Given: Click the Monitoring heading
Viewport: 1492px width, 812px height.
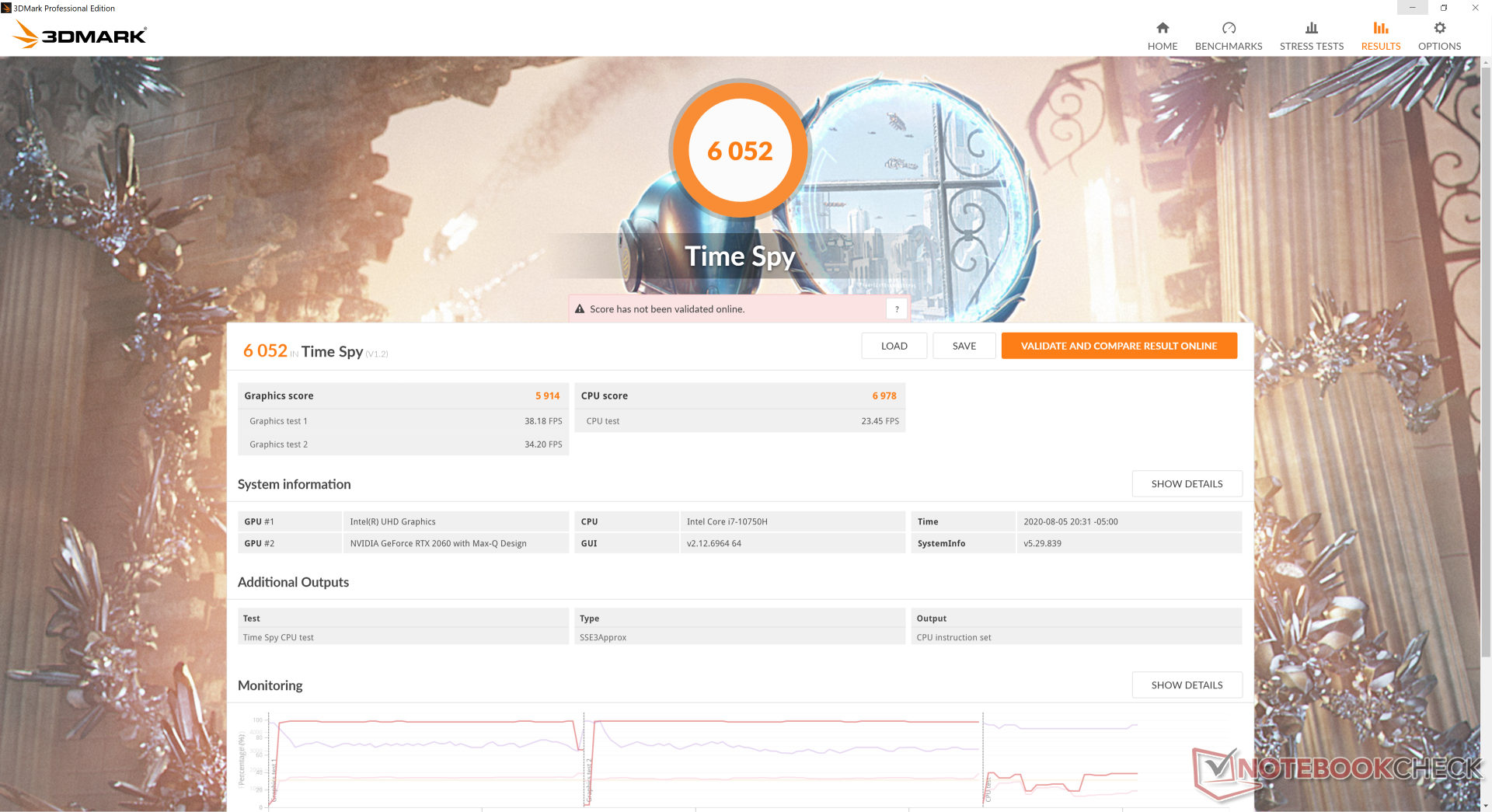Looking at the screenshot, I should point(270,685).
